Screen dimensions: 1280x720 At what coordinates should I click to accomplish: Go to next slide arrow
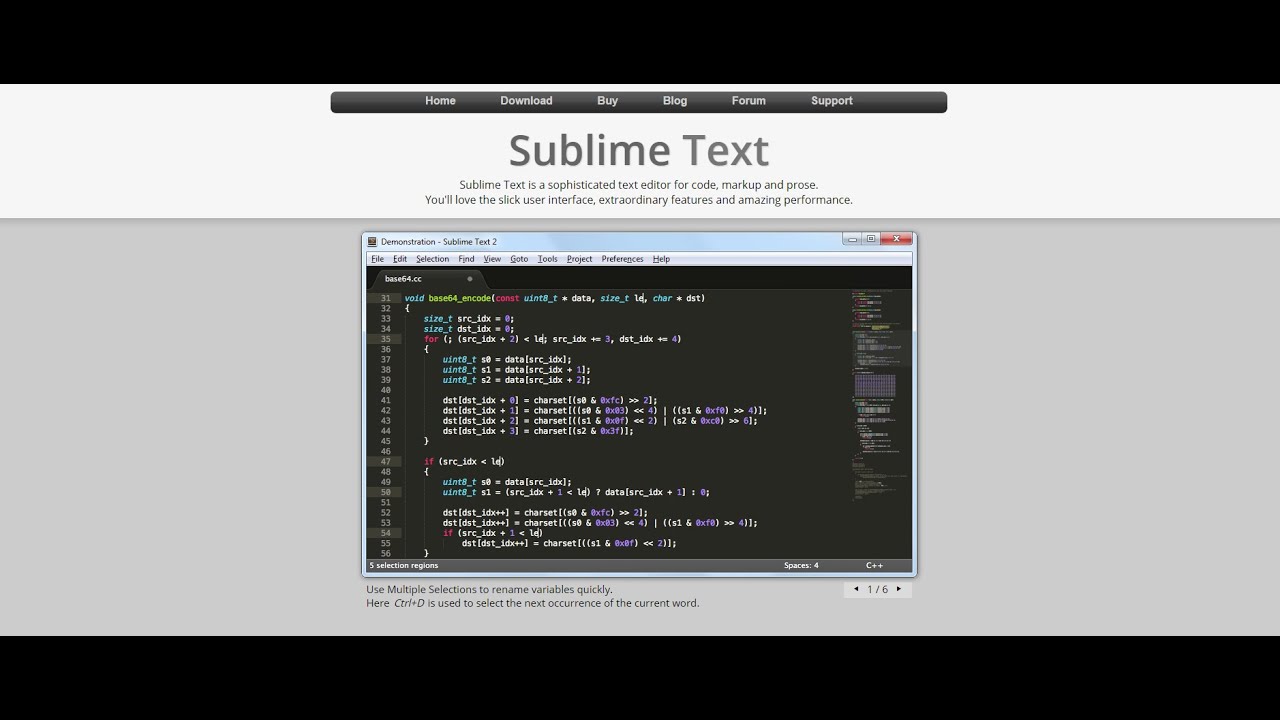[x=898, y=589]
